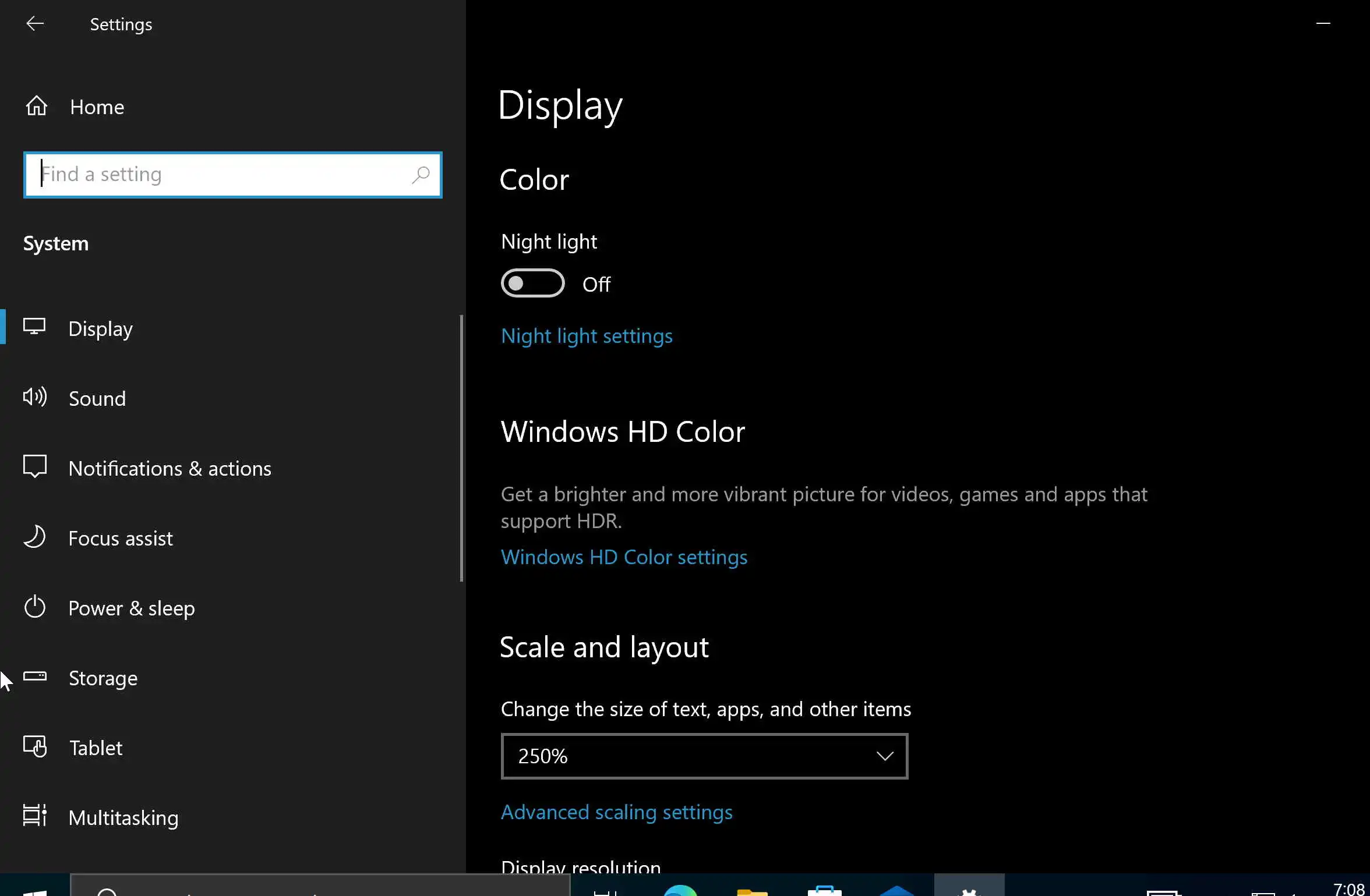Click the Sound speaker icon
This screenshot has width=1370, height=896.
pyautogui.click(x=35, y=398)
